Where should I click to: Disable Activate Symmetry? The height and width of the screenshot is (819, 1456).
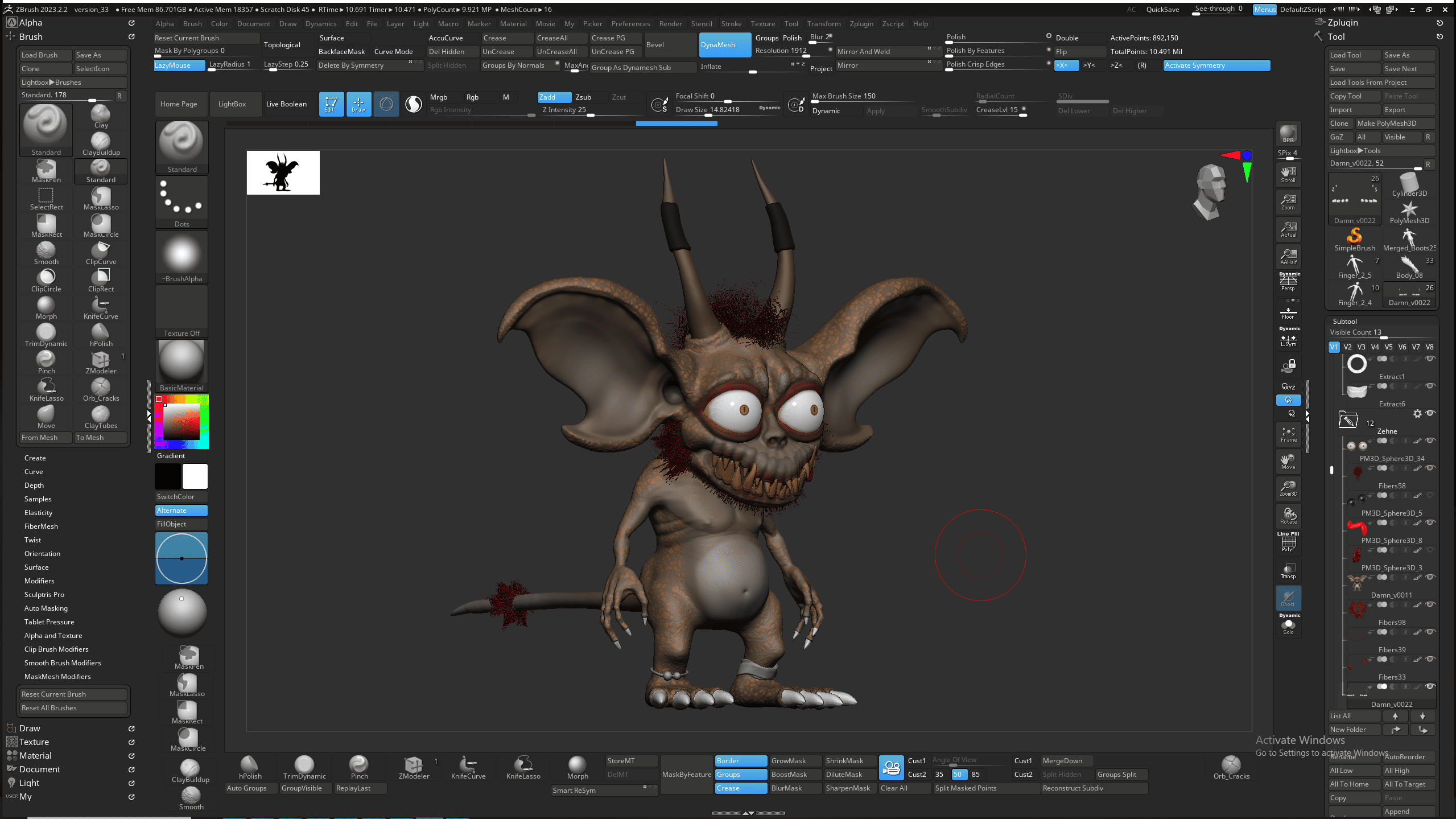click(1216, 65)
